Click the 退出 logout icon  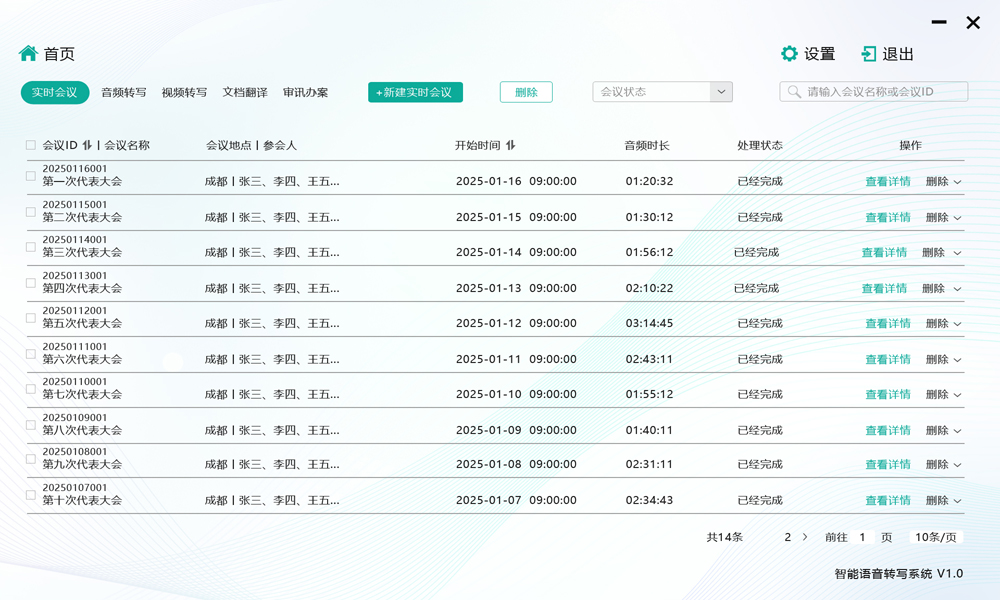click(x=869, y=54)
